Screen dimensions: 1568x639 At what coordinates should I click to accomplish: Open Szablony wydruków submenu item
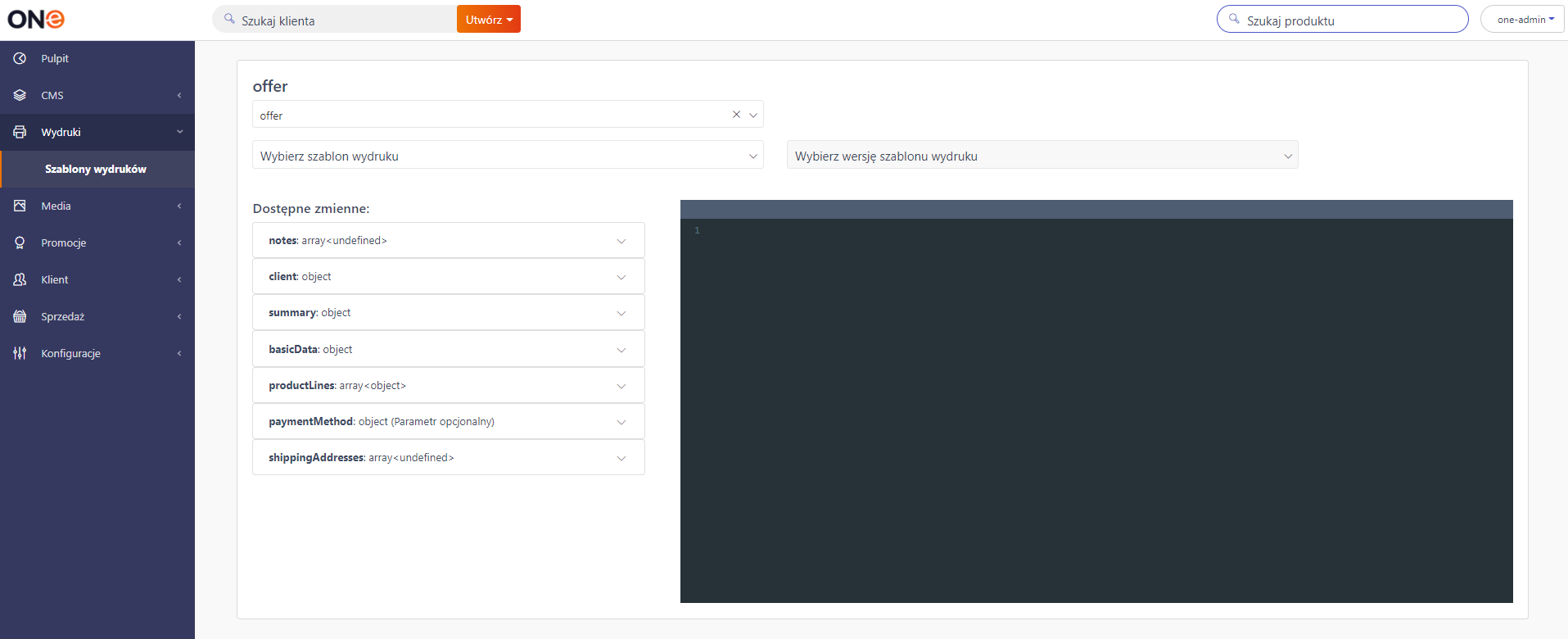[x=96, y=169]
